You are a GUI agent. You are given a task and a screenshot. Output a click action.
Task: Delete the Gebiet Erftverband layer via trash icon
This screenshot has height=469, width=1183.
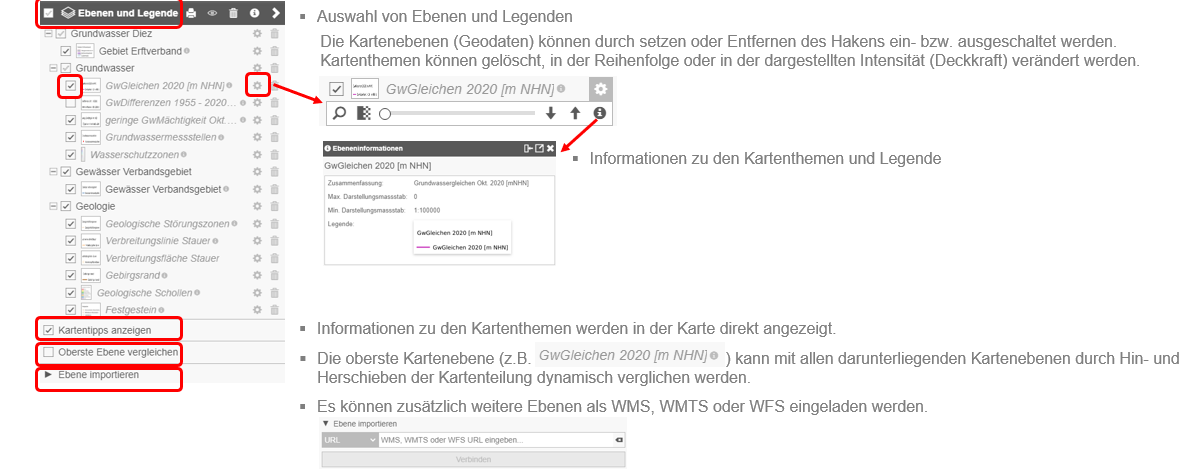point(275,51)
